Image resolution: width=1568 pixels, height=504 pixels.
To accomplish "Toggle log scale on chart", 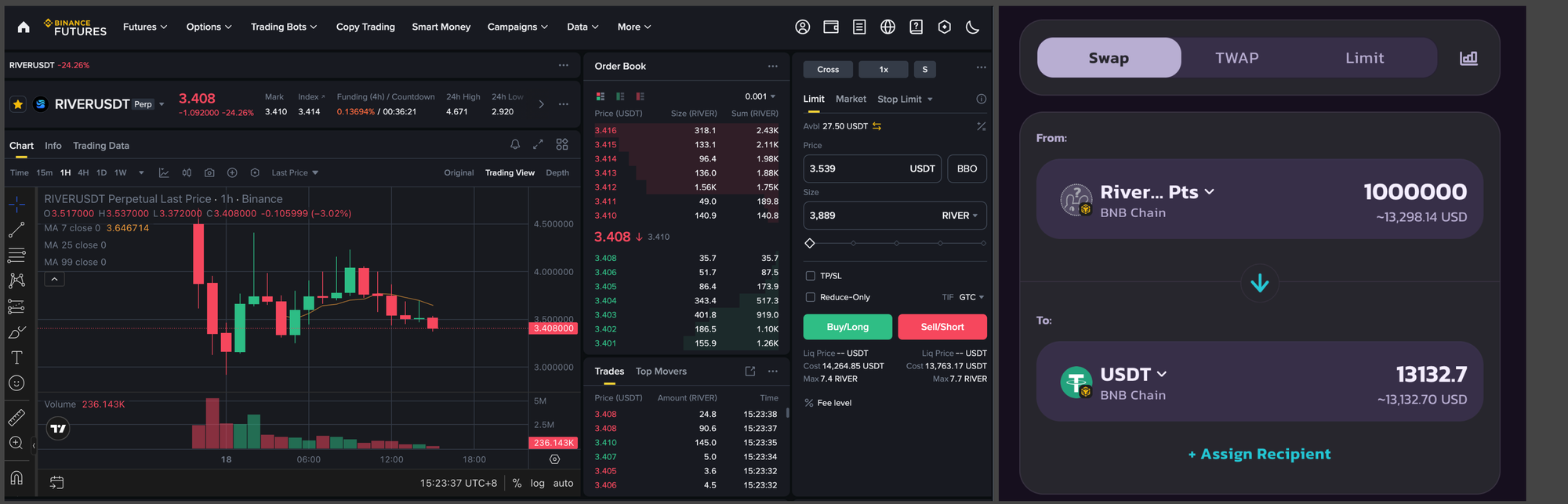I will [x=537, y=483].
